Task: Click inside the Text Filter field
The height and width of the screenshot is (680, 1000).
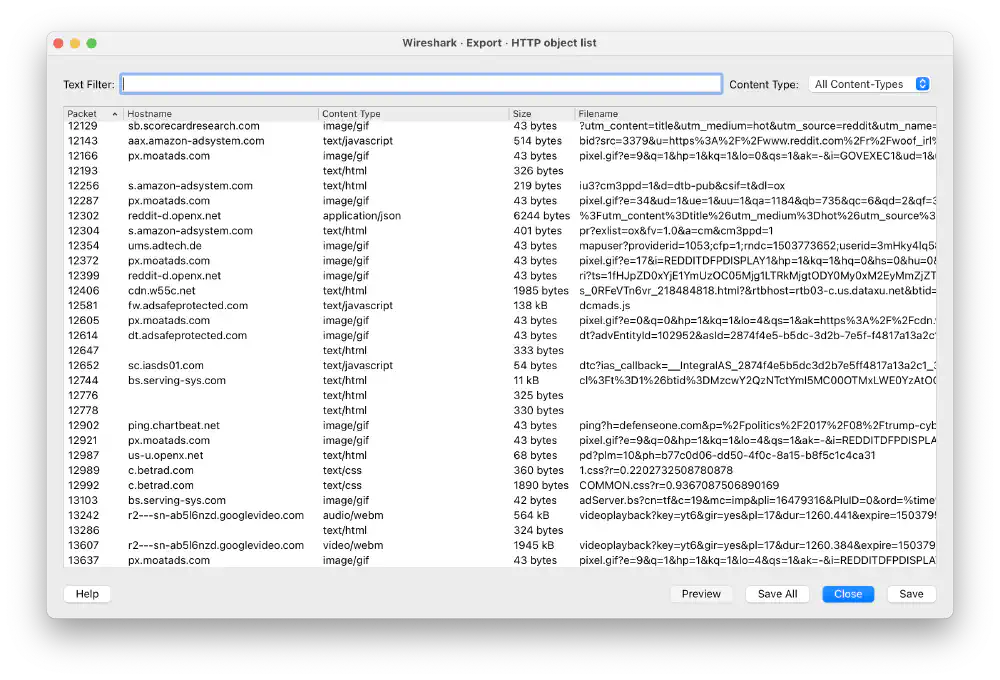Action: coord(420,83)
